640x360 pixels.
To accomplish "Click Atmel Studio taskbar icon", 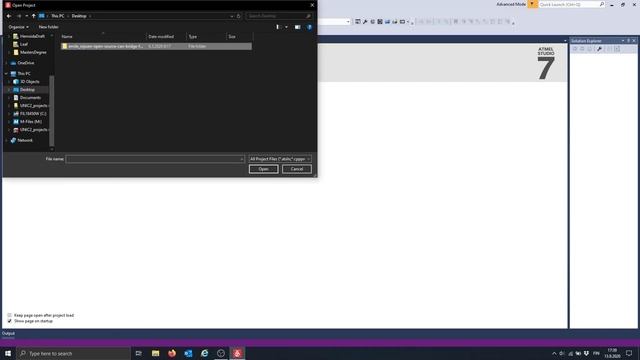I will pyautogui.click(x=237, y=353).
